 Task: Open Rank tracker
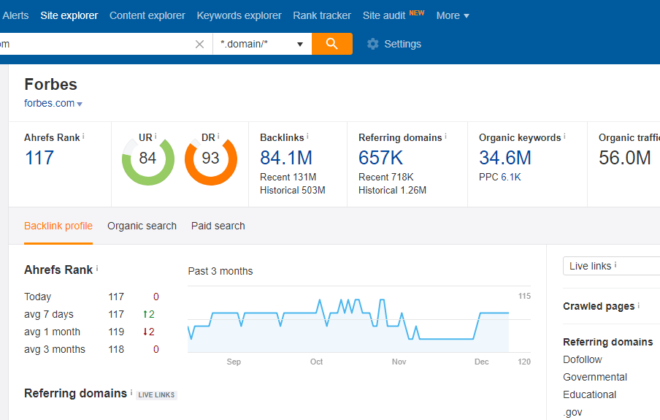click(x=322, y=16)
